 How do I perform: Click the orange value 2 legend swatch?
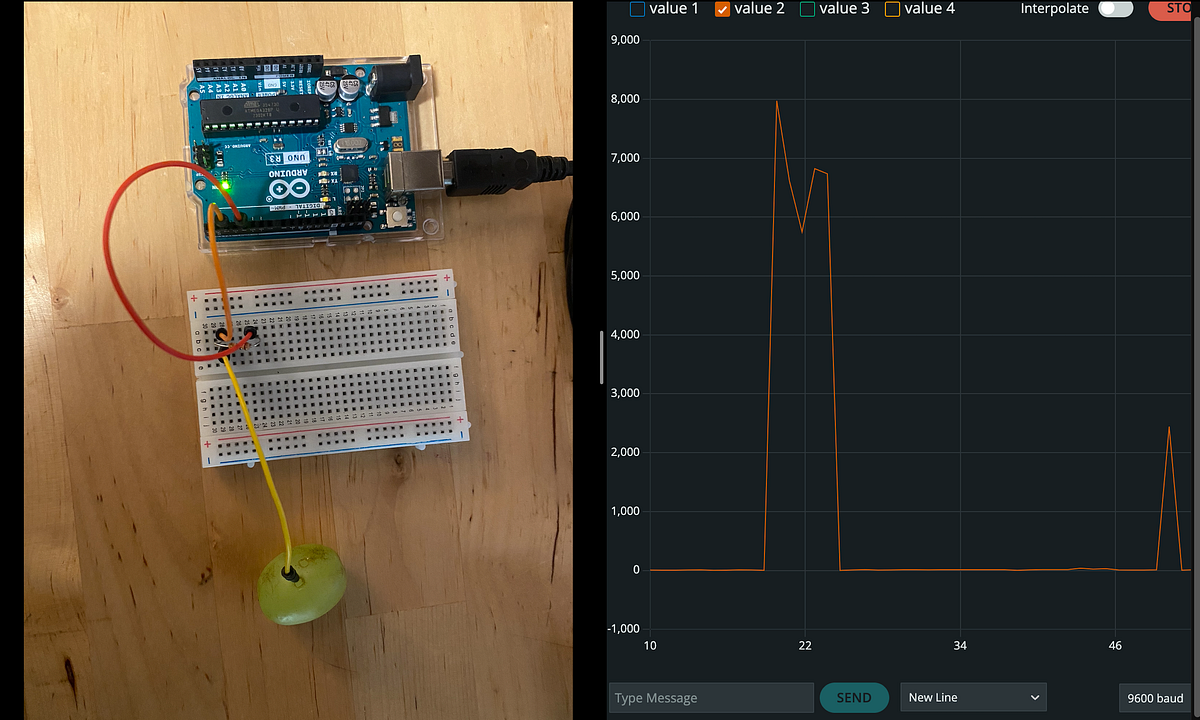click(723, 9)
